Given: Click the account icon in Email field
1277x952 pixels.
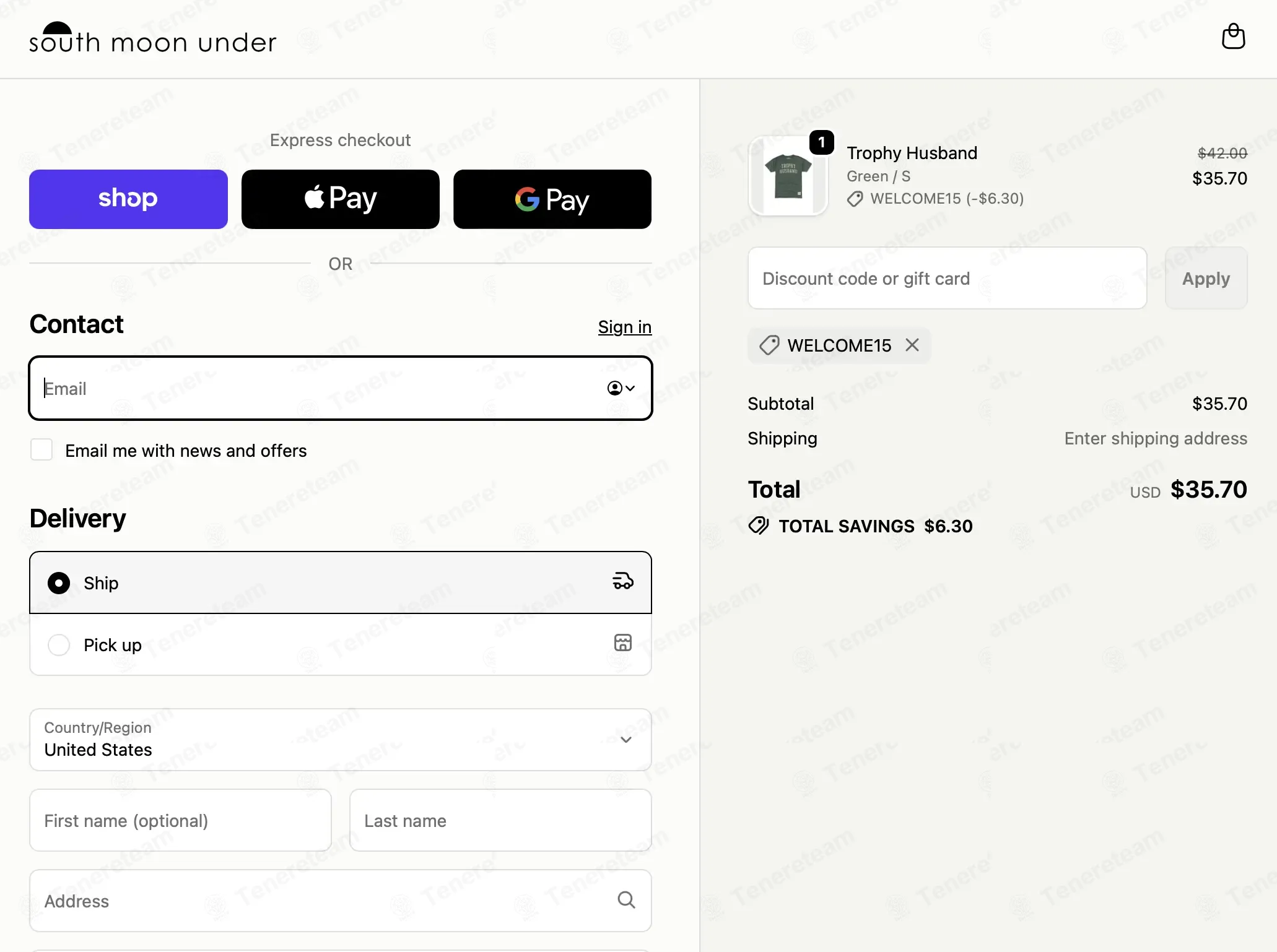Looking at the screenshot, I should [x=621, y=388].
